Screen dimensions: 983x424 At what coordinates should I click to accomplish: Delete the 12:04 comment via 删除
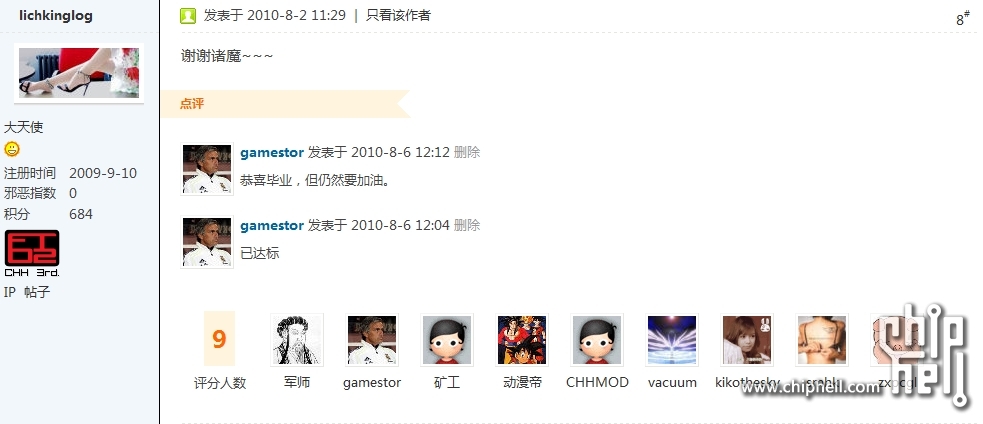click(x=467, y=225)
